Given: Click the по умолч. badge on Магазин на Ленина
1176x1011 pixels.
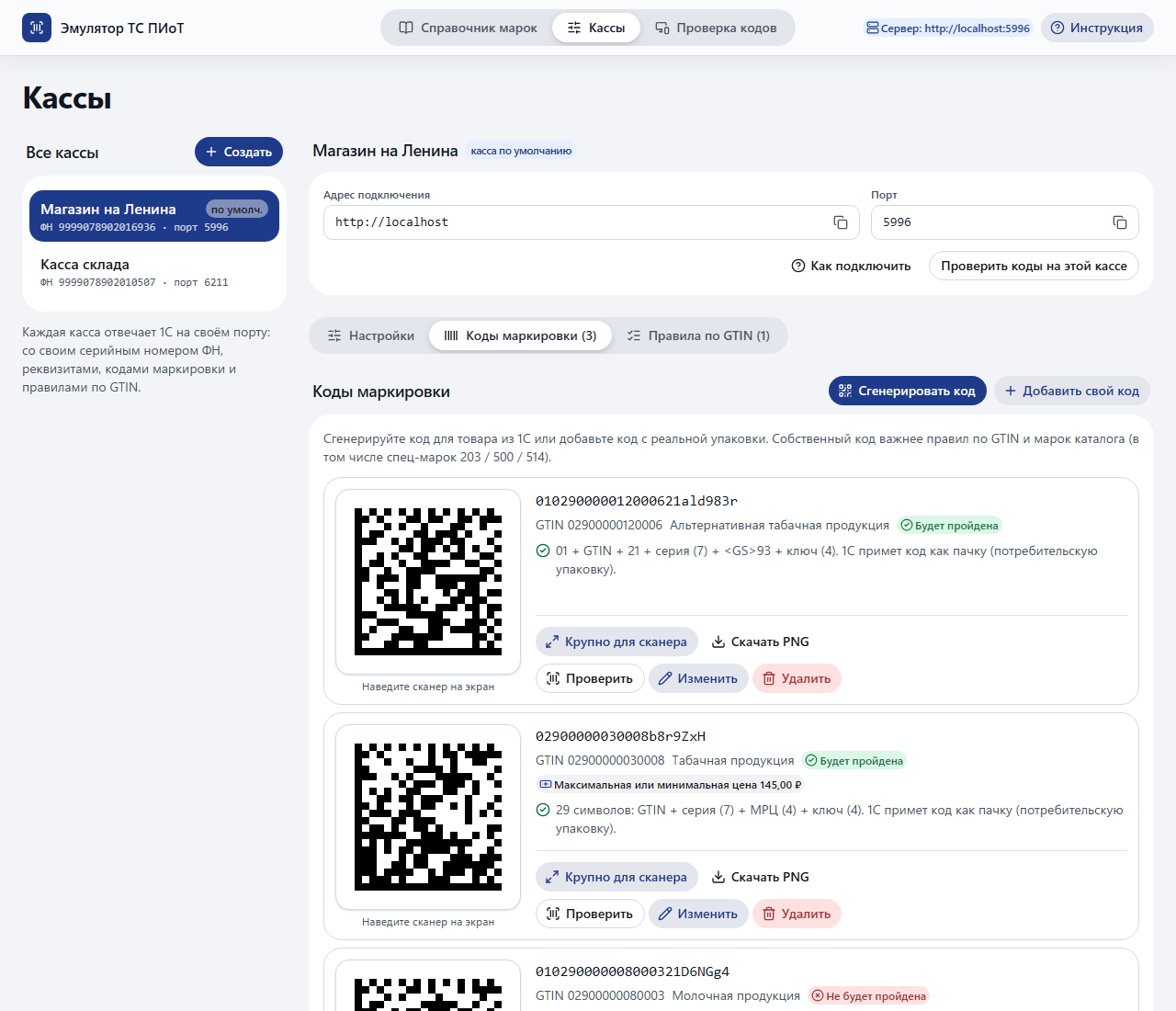Looking at the screenshot, I should (236, 210).
